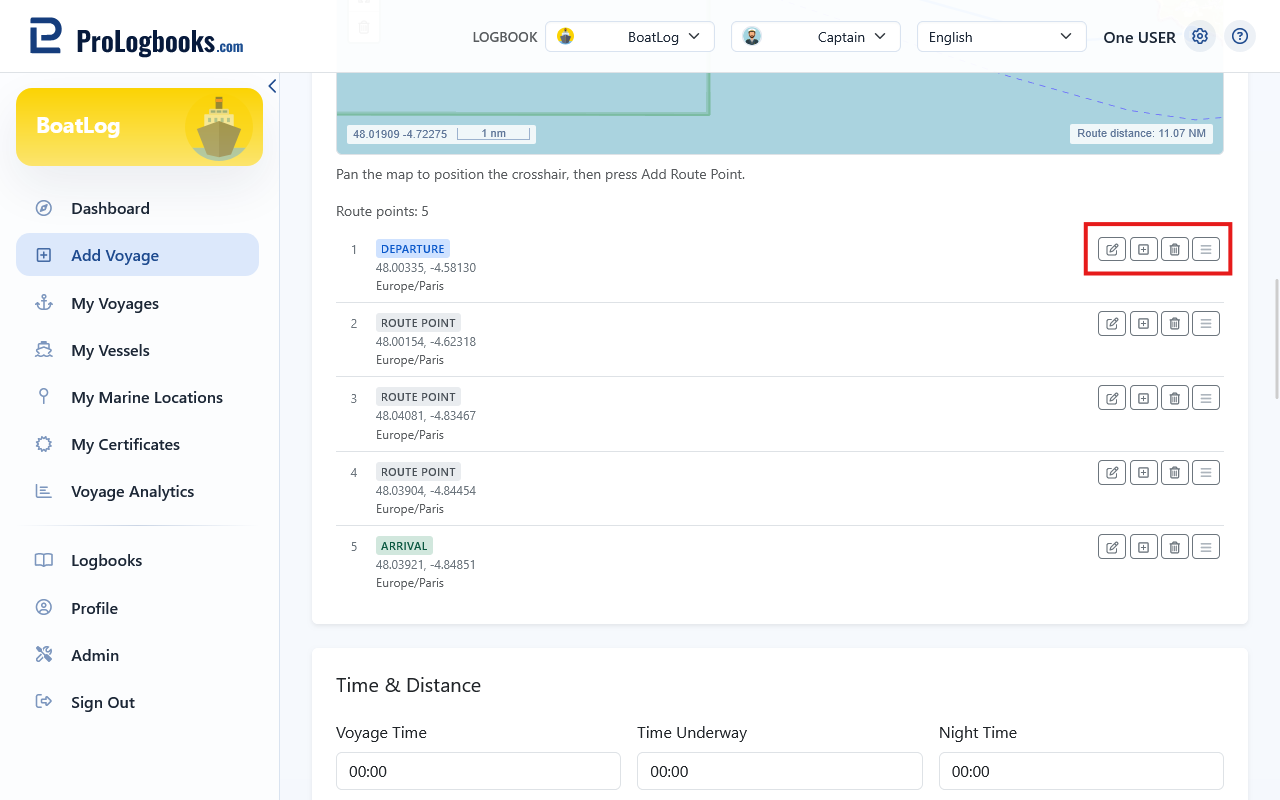Image resolution: width=1280 pixels, height=800 pixels.
Task: Click the map coordinates 48.01909 -4.72275
Action: tap(400, 133)
